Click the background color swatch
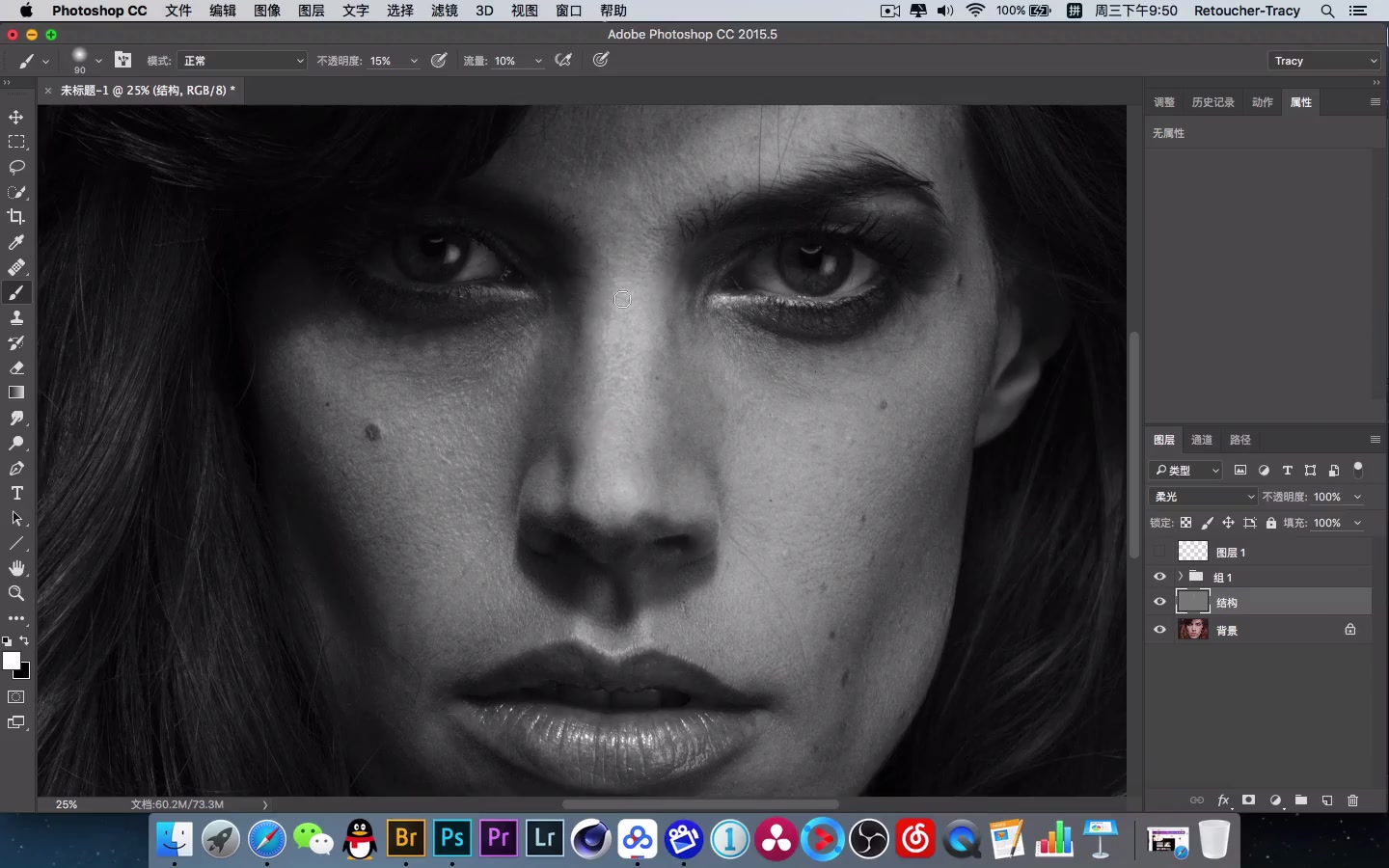 pyautogui.click(x=24, y=672)
